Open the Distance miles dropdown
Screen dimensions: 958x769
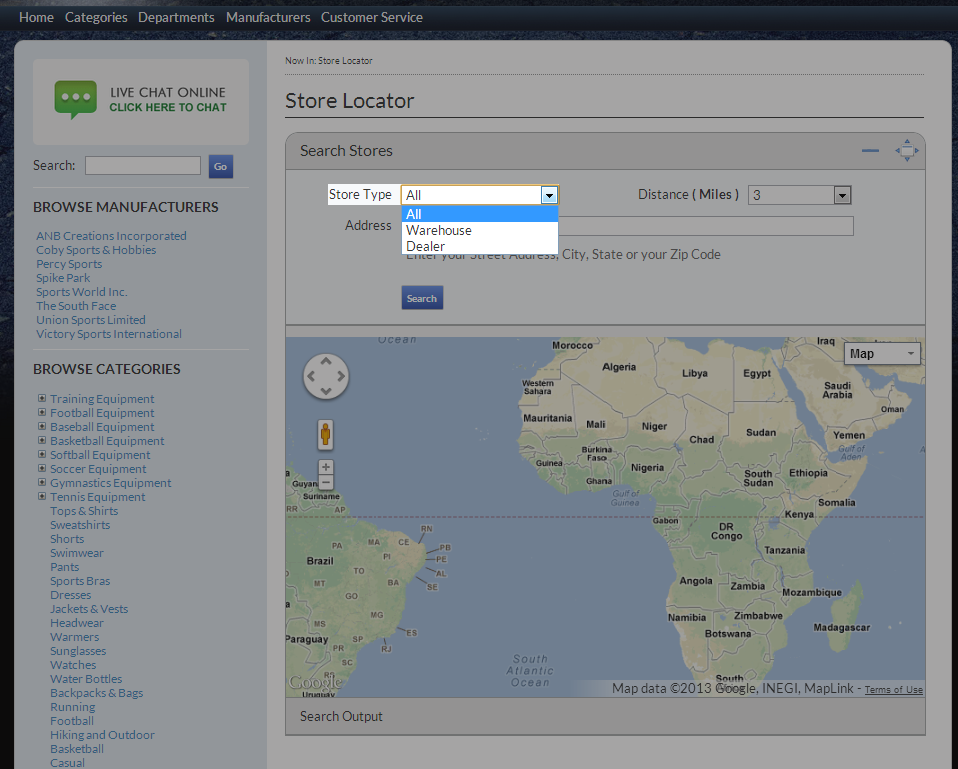tap(841, 195)
